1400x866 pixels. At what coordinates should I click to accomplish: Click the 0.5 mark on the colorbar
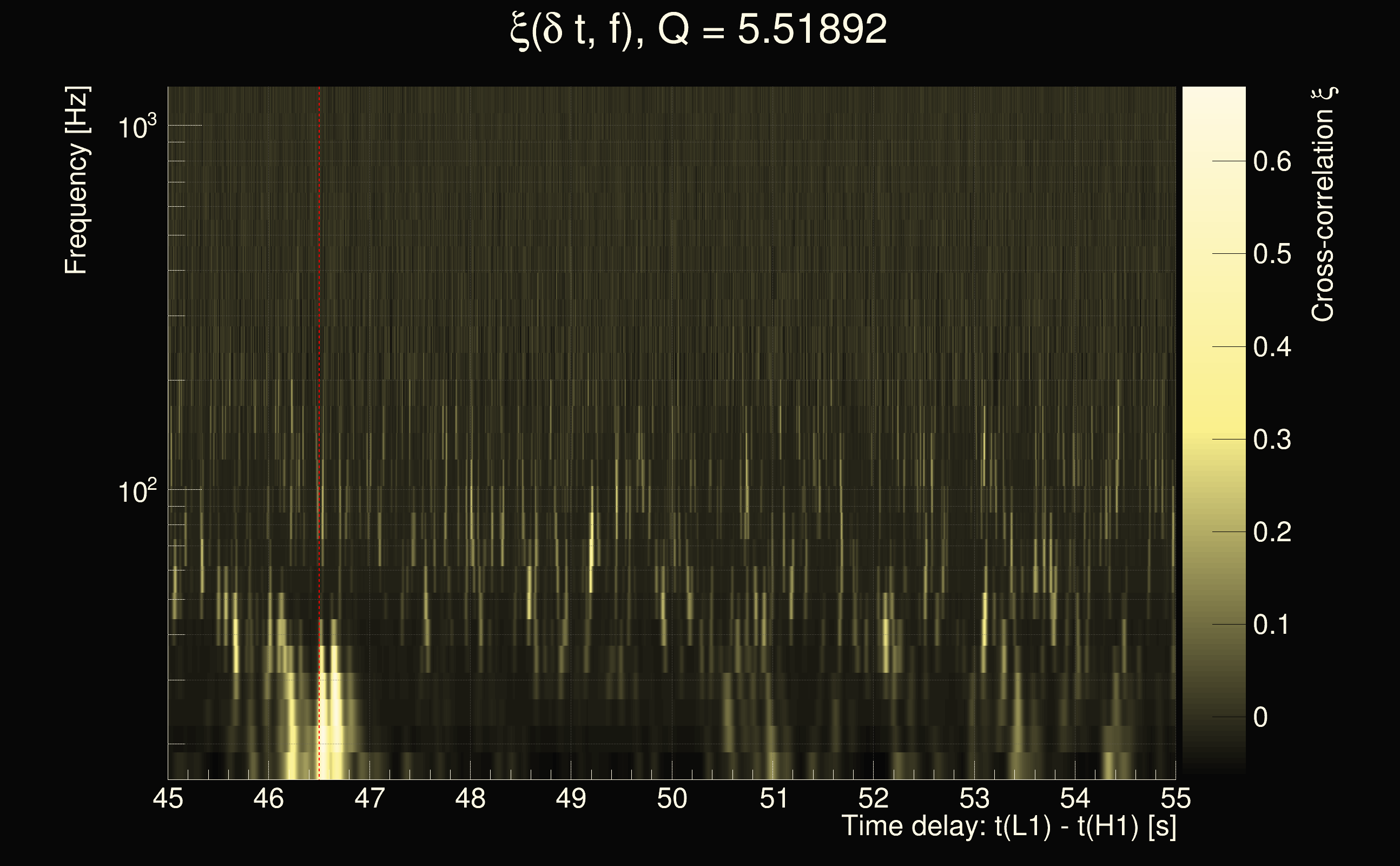1272,254
